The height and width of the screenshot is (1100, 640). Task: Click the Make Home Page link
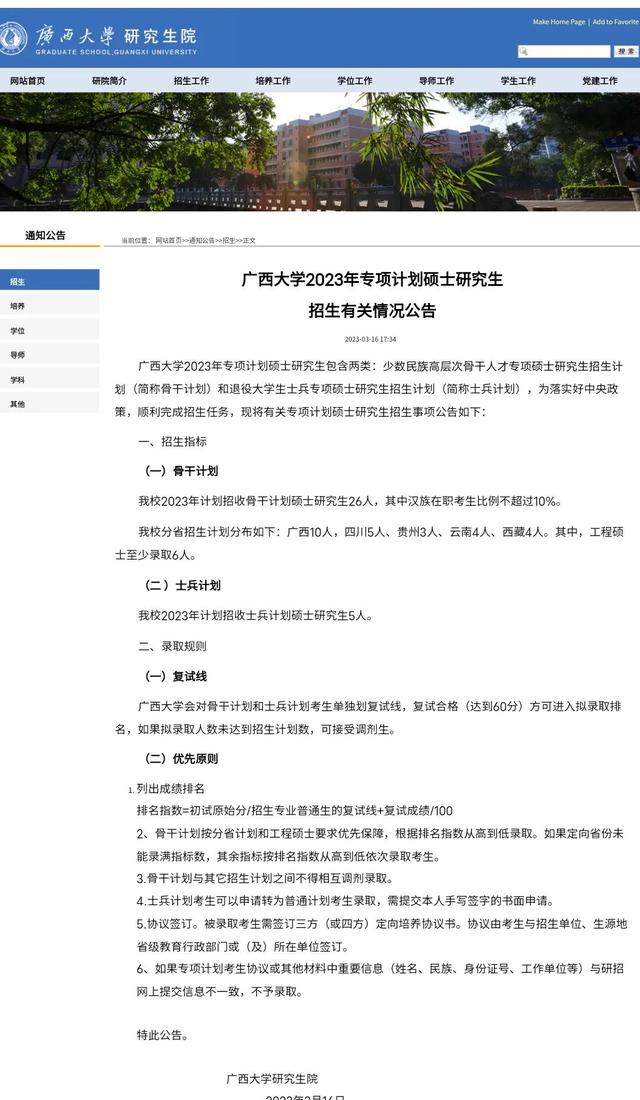(x=559, y=22)
